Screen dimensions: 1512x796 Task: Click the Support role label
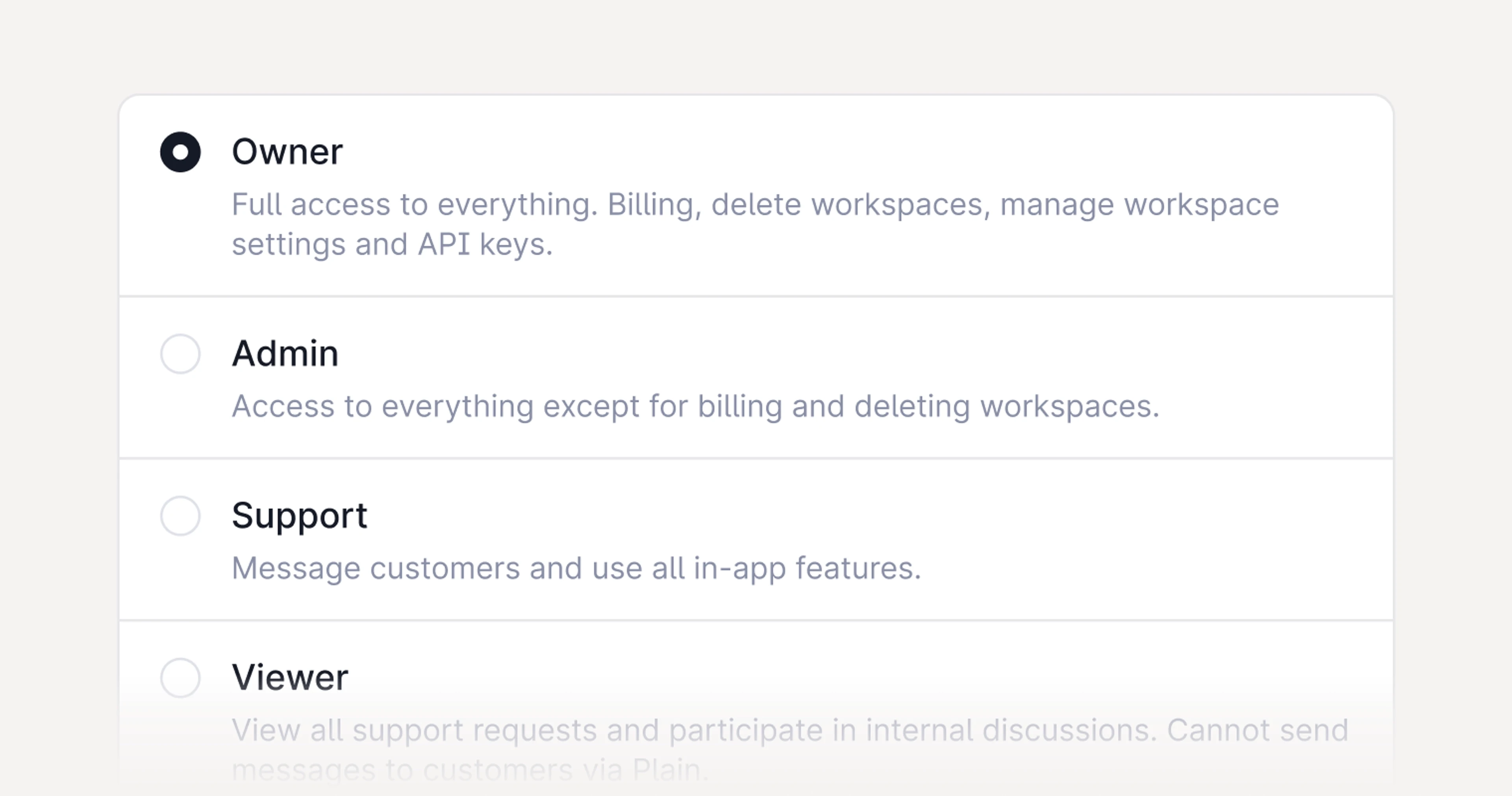tap(300, 516)
